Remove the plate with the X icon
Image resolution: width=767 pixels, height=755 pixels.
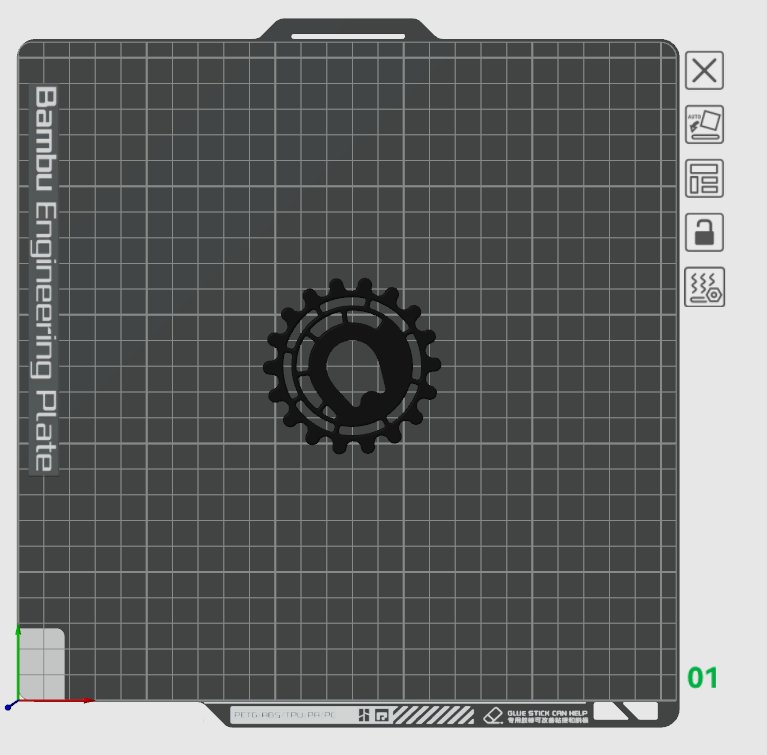[704, 70]
